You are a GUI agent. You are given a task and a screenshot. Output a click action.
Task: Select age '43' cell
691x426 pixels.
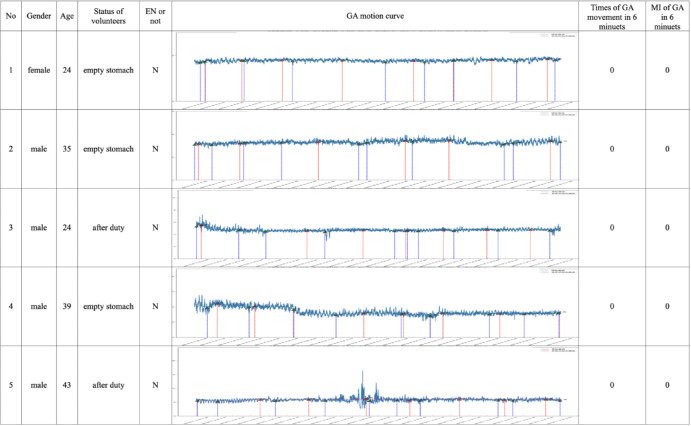coord(67,385)
